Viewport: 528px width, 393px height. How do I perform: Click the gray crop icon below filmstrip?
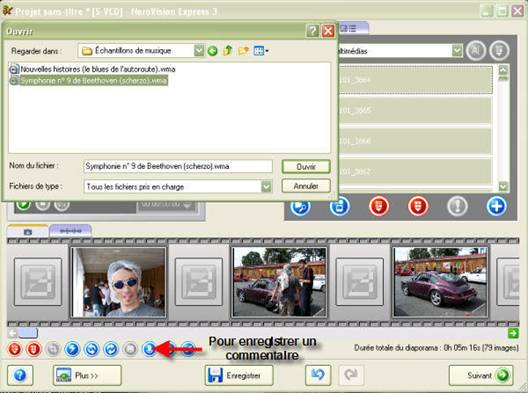click(53, 349)
